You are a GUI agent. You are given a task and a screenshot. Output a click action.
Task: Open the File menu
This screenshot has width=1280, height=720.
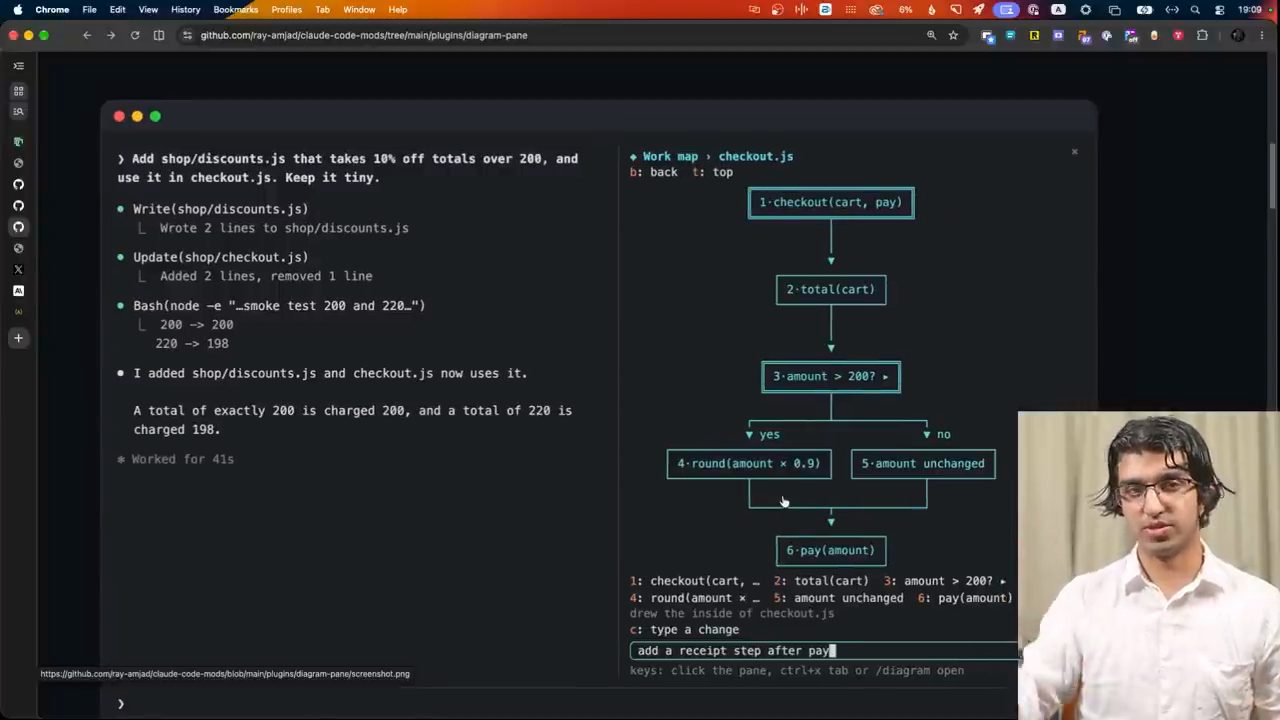click(x=89, y=10)
